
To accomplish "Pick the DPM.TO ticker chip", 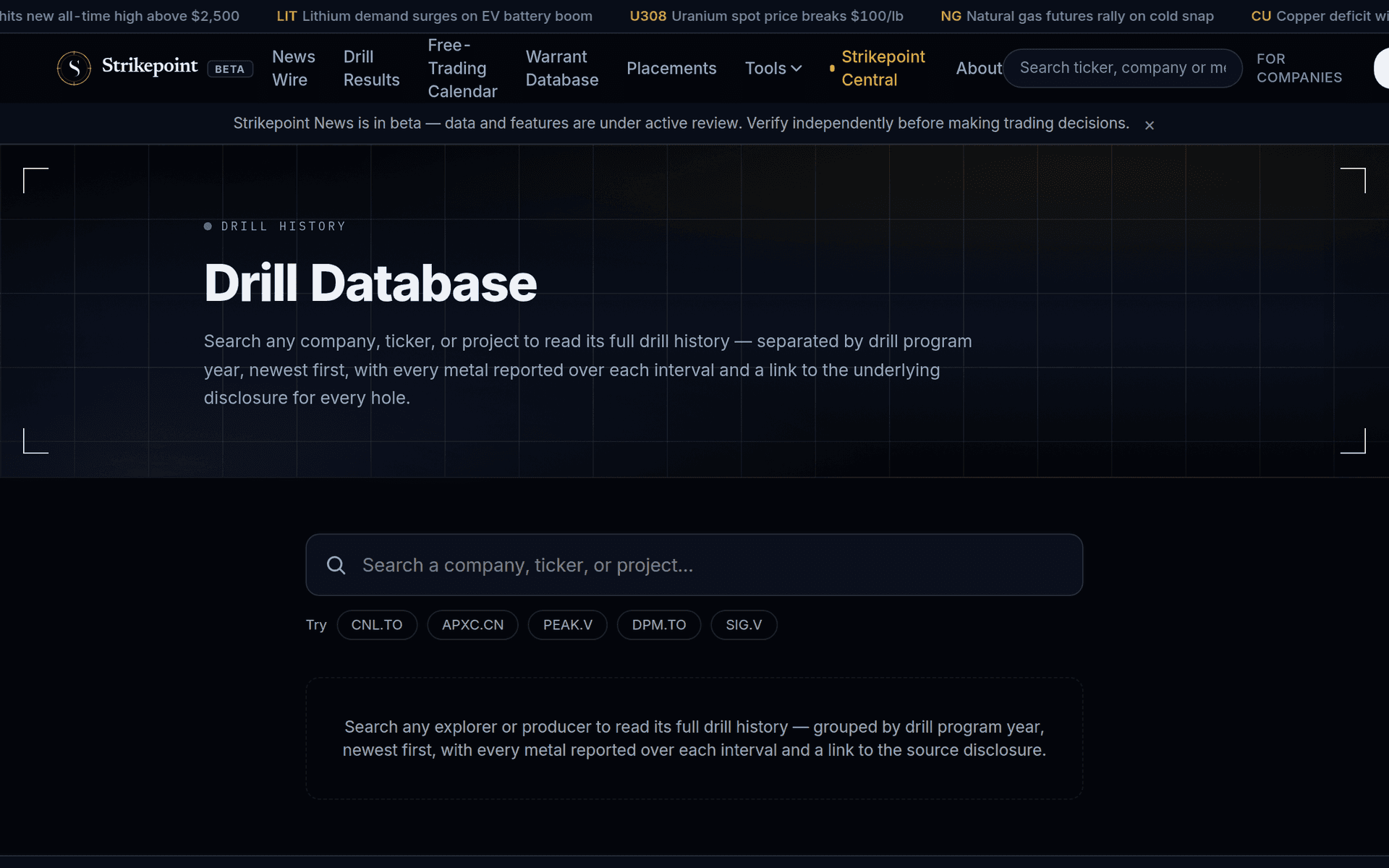I will (x=659, y=625).
